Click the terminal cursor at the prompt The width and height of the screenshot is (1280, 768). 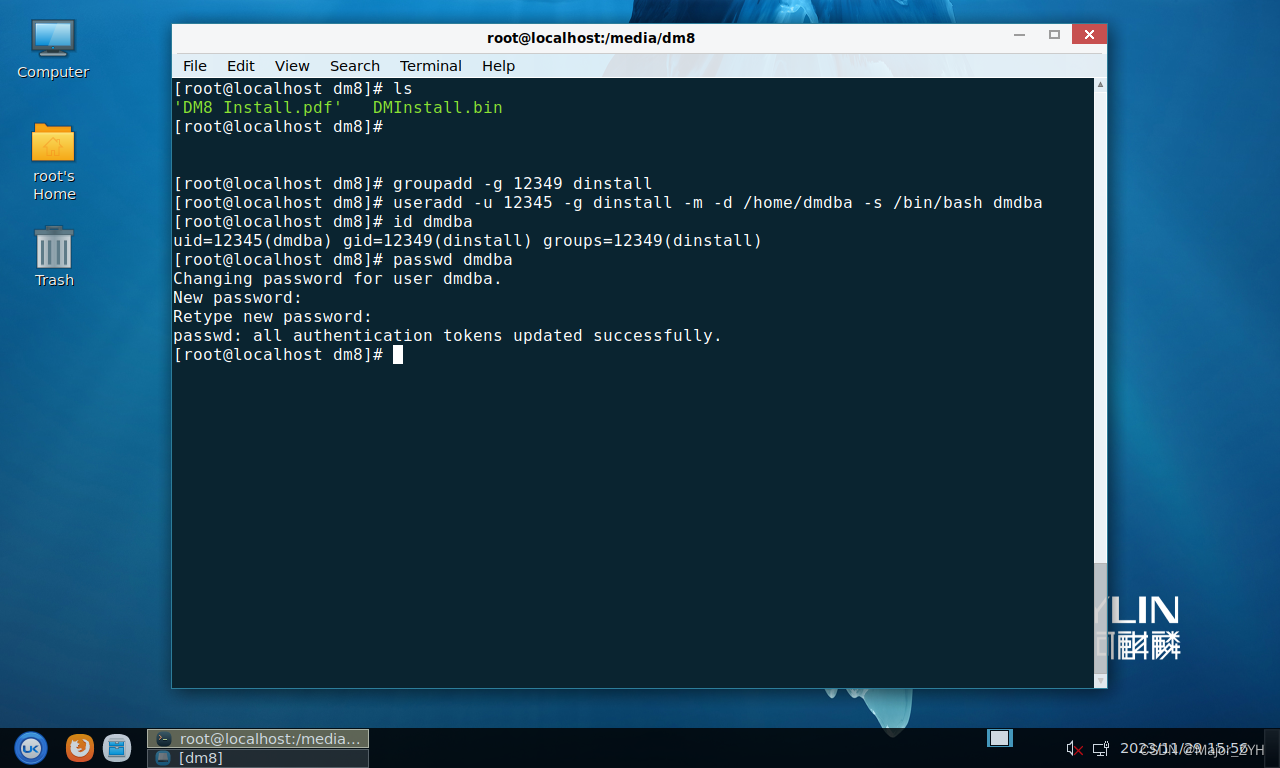click(x=398, y=355)
